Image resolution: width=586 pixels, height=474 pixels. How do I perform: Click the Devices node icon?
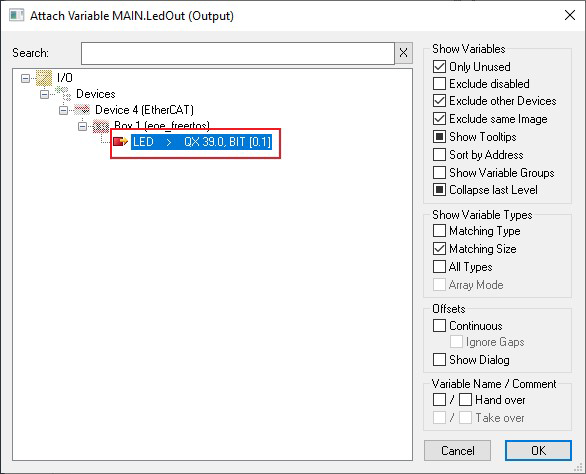(x=63, y=94)
